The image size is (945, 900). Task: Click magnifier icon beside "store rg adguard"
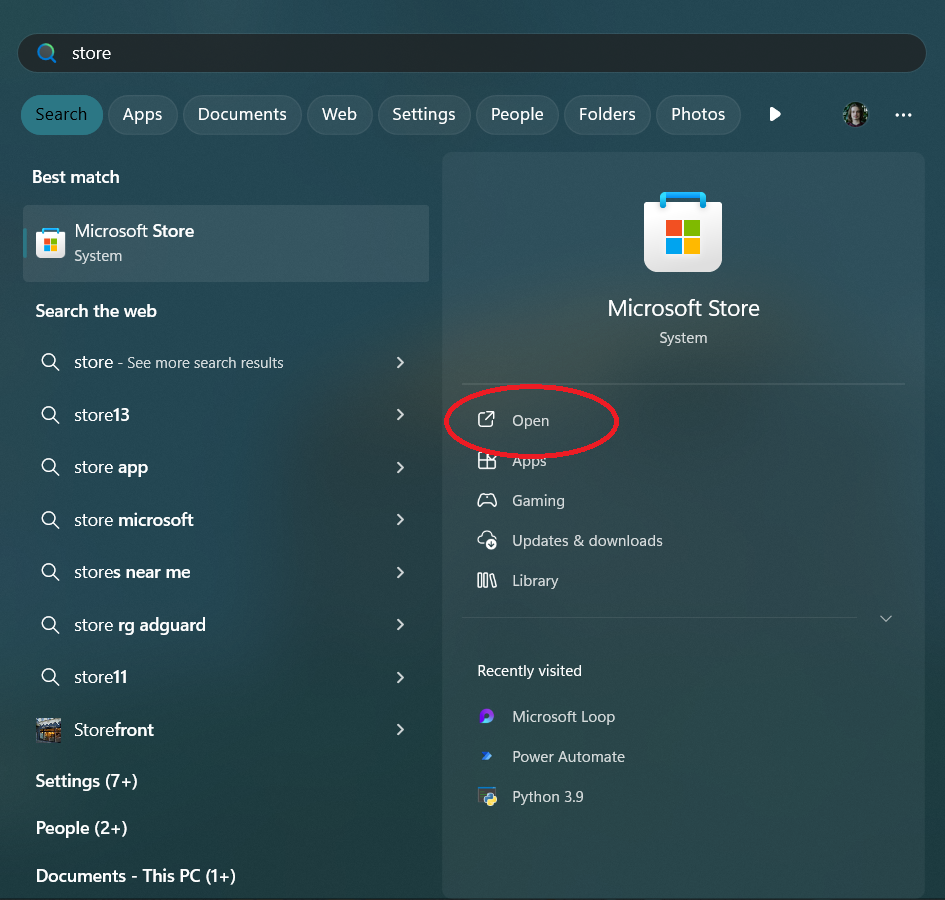(50, 625)
